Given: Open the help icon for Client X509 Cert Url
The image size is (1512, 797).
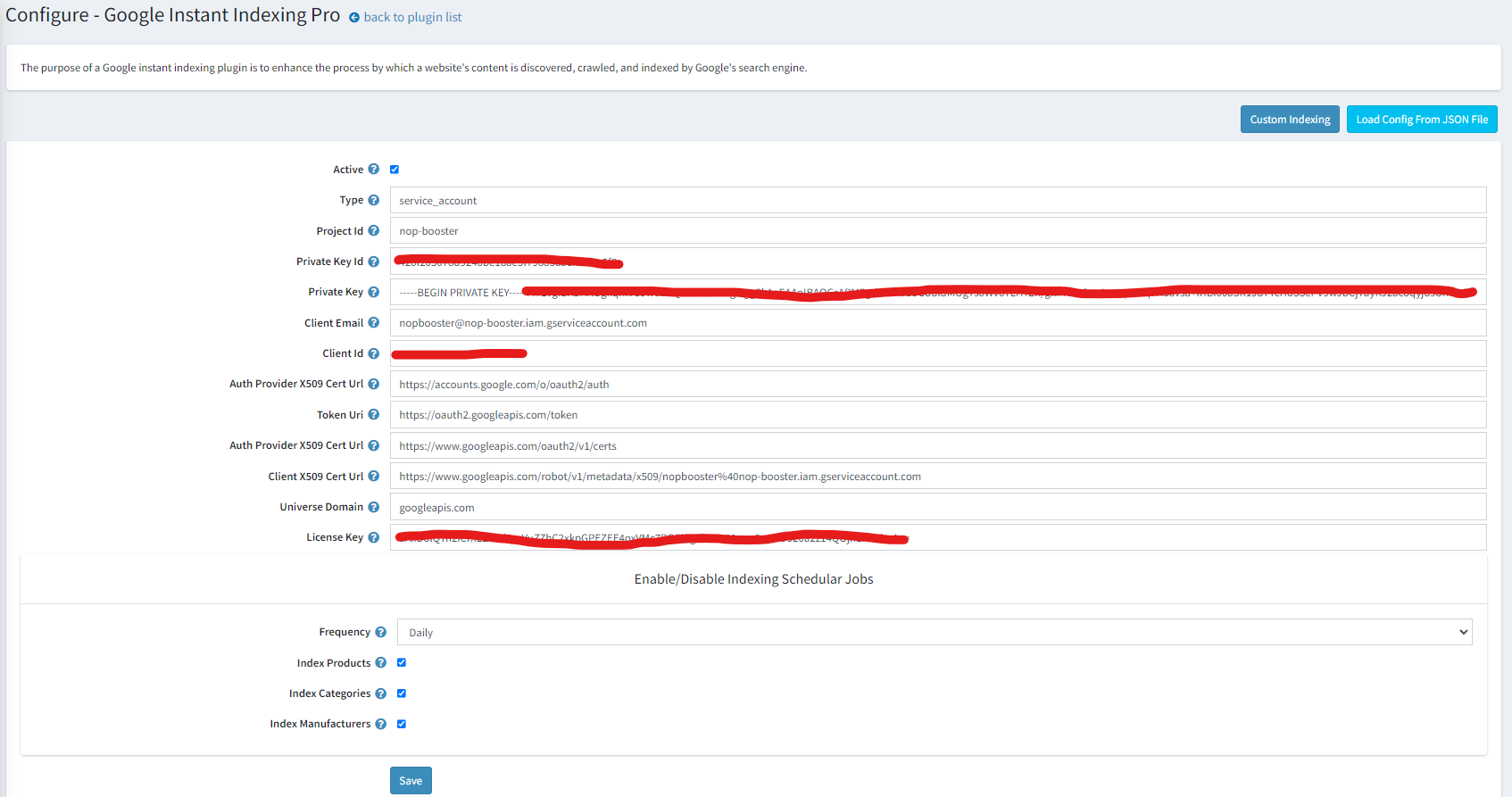Looking at the screenshot, I should pyautogui.click(x=373, y=477).
